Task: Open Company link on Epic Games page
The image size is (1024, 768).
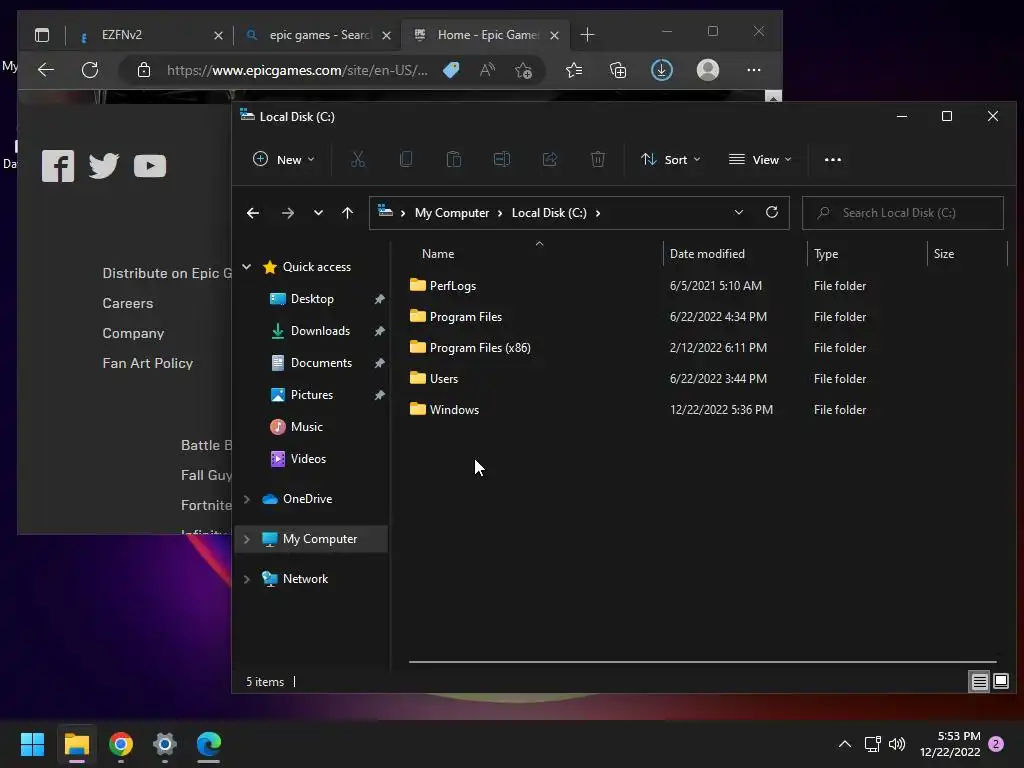Action: tap(133, 333)
